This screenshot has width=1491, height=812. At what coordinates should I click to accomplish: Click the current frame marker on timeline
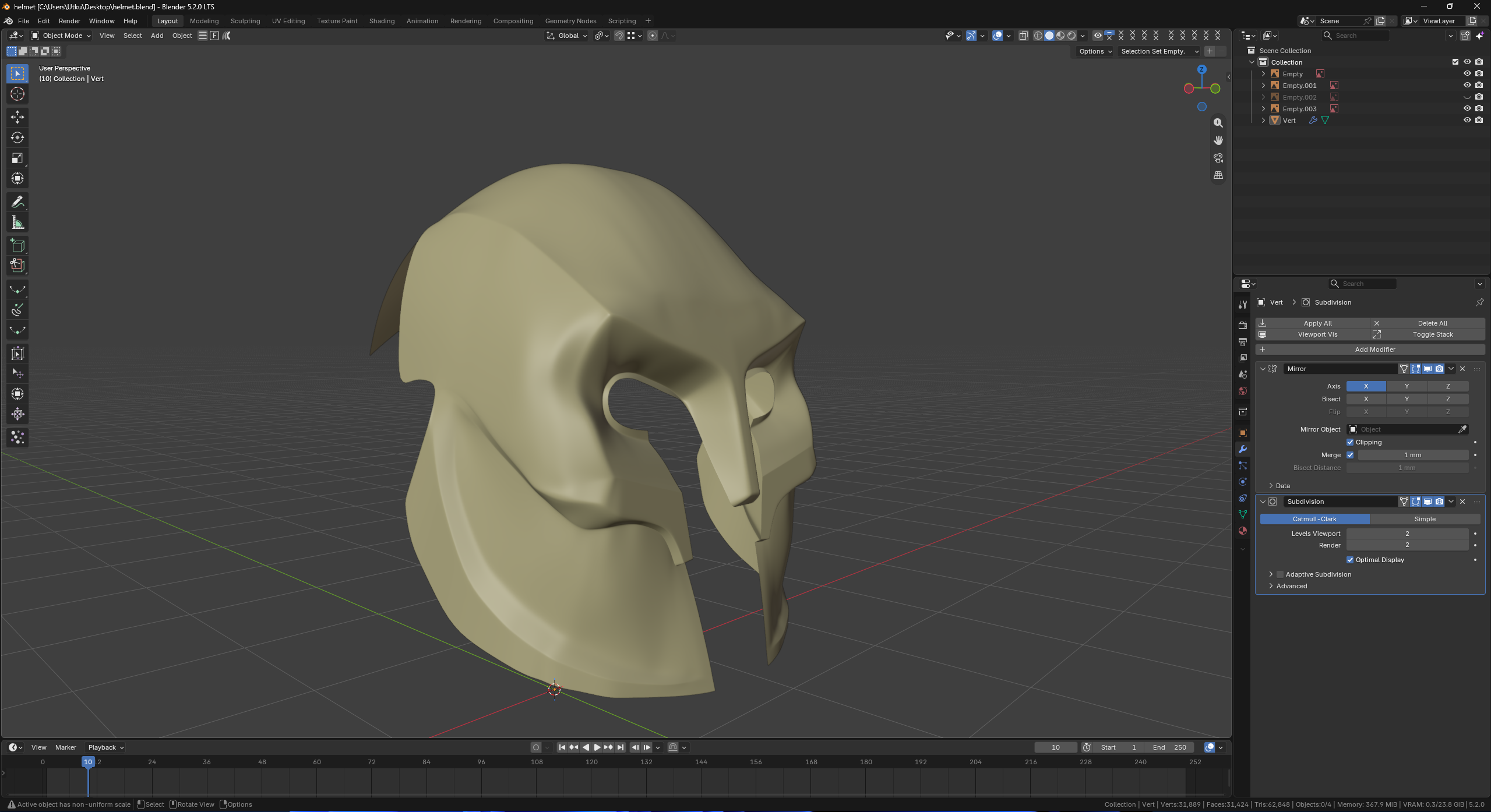88,762
